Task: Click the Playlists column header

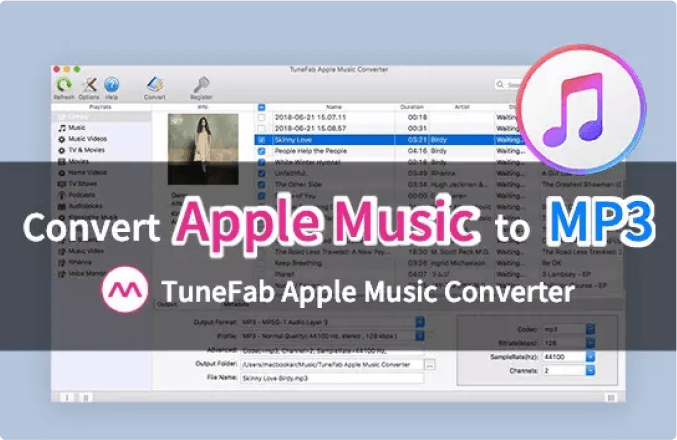Action: tap(101, 107)
